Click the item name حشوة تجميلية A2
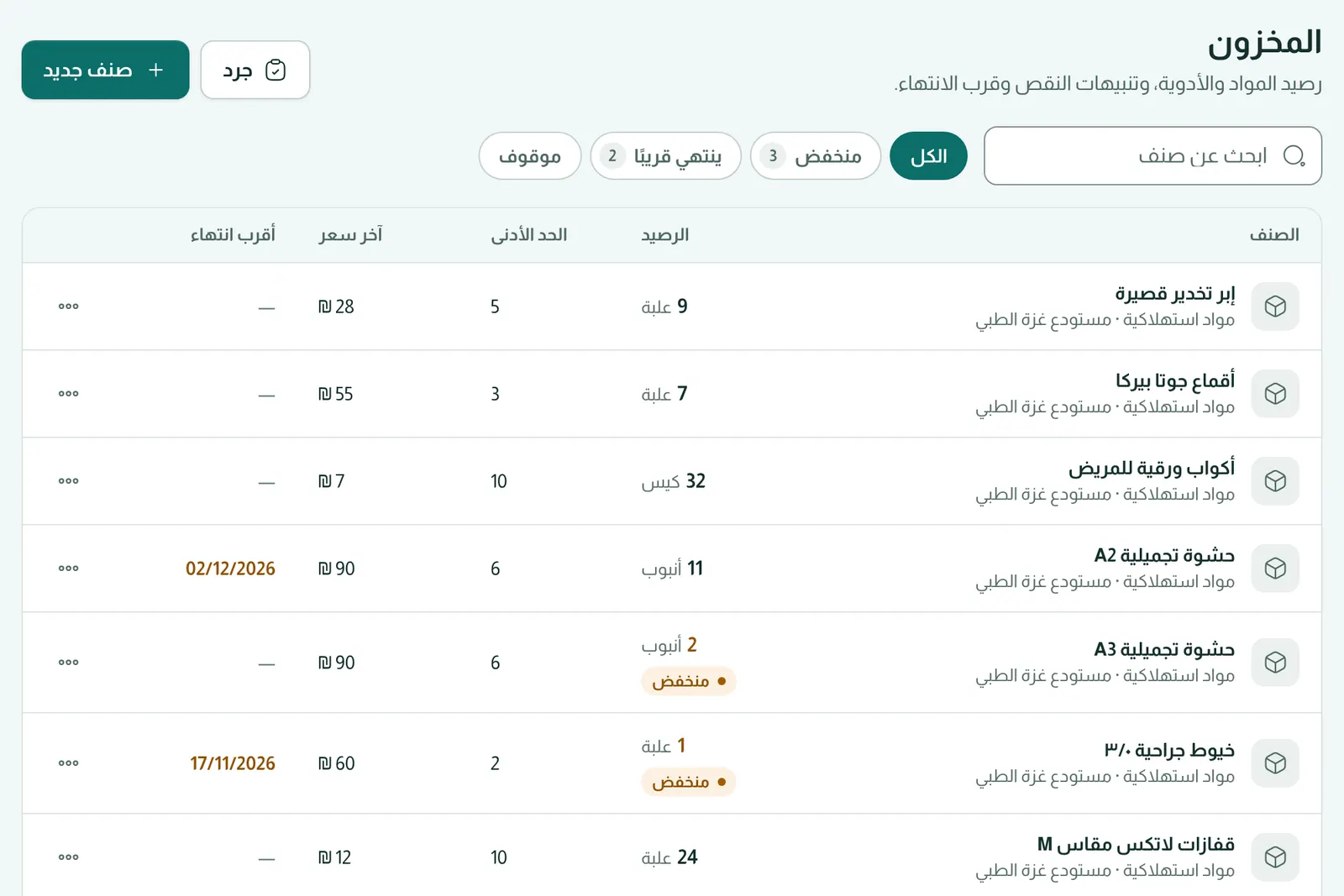 (x=1164, y=555)
